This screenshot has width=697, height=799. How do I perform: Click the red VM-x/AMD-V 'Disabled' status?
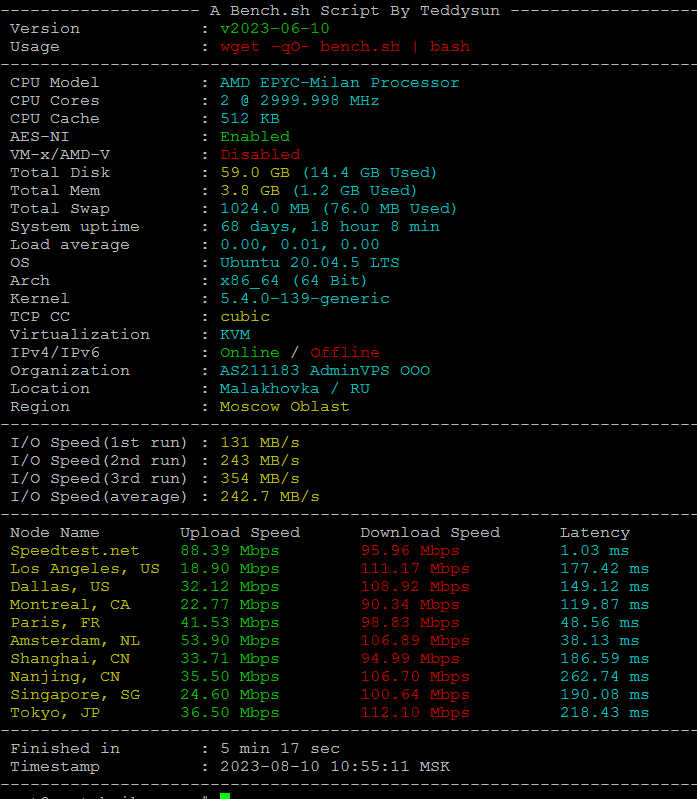point(260,155)
